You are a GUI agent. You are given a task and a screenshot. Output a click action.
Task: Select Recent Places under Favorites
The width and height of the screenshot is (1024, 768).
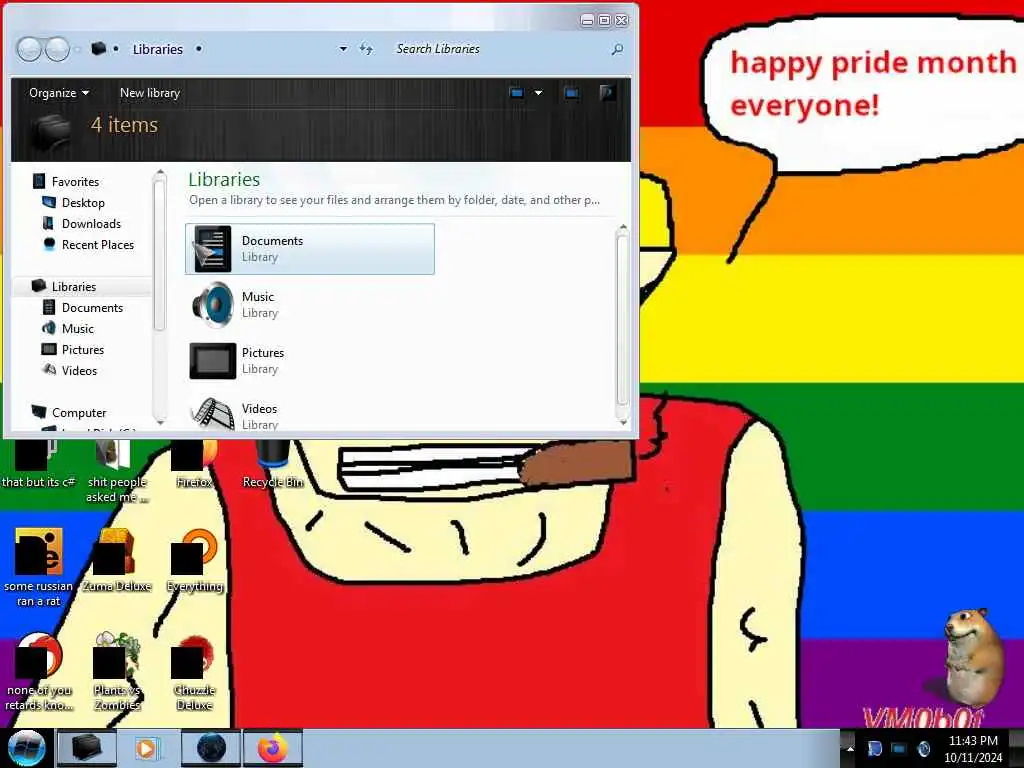[97, 244]
